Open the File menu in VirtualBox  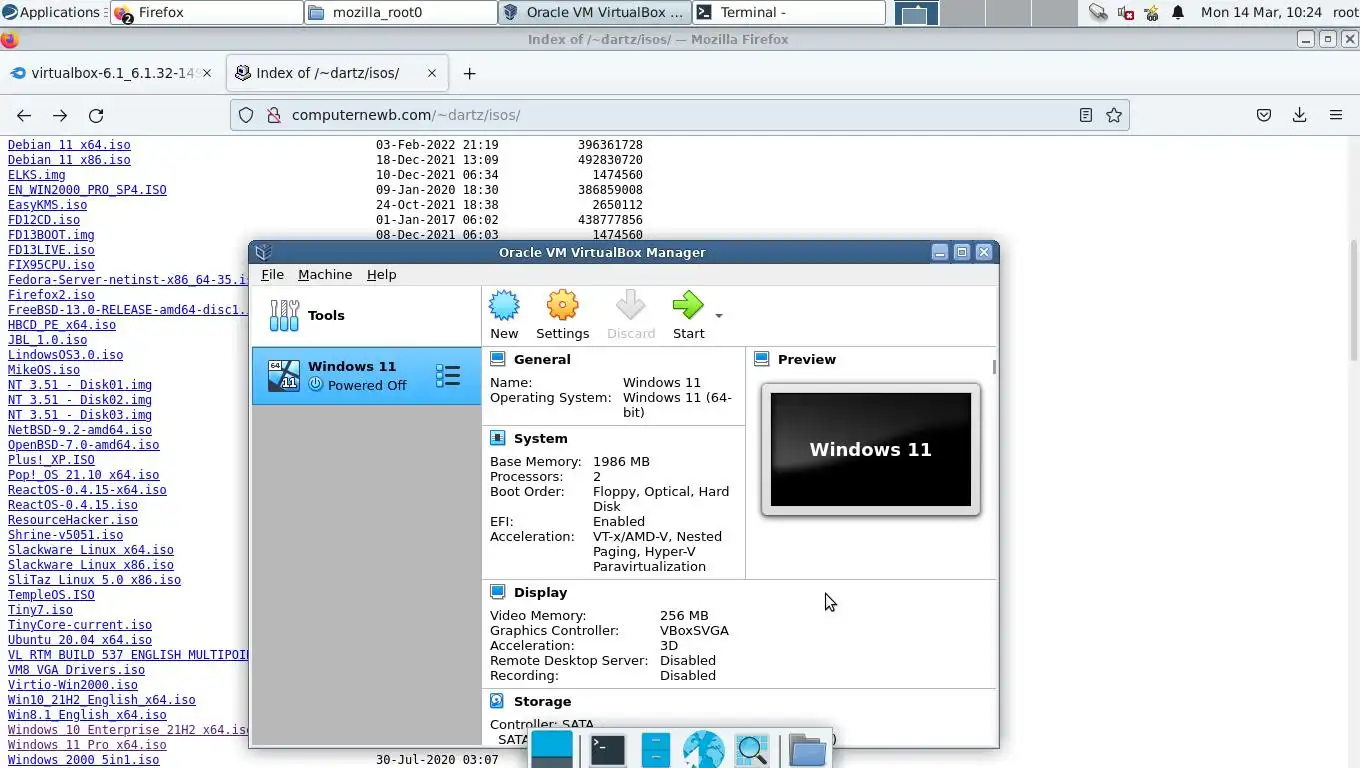pos(272,274)
